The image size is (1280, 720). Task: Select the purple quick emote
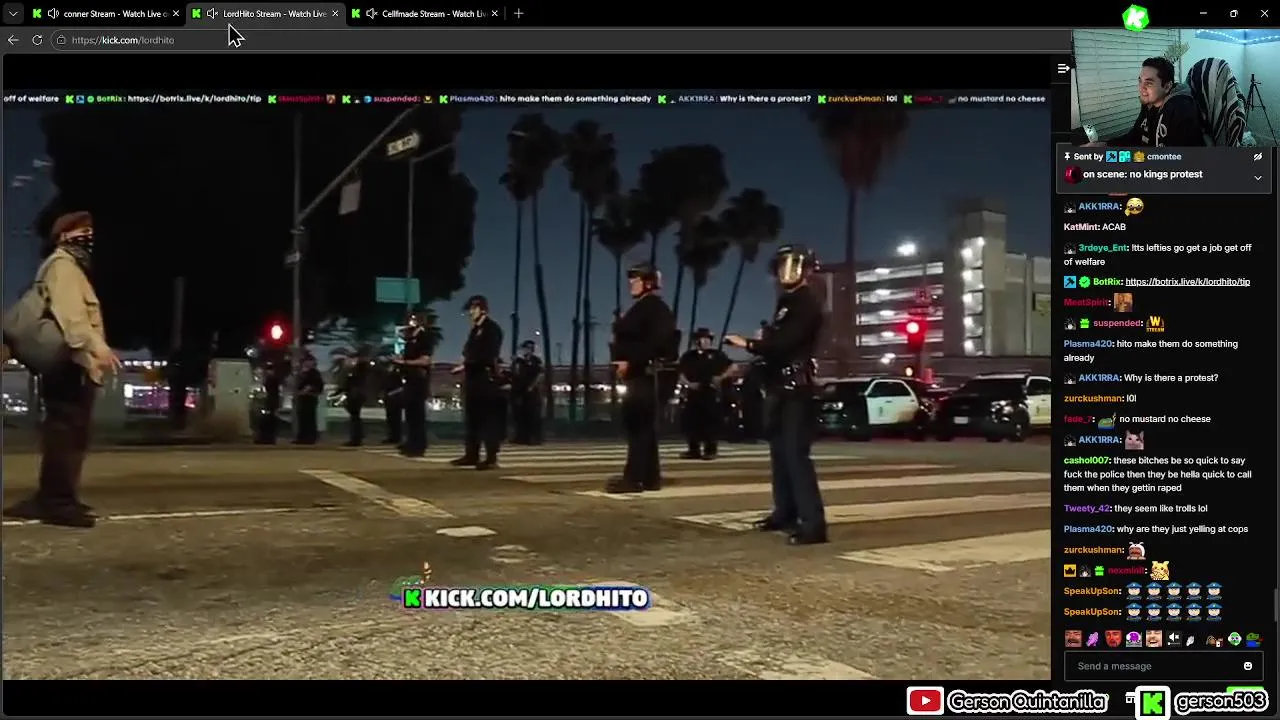point(1093,639)
